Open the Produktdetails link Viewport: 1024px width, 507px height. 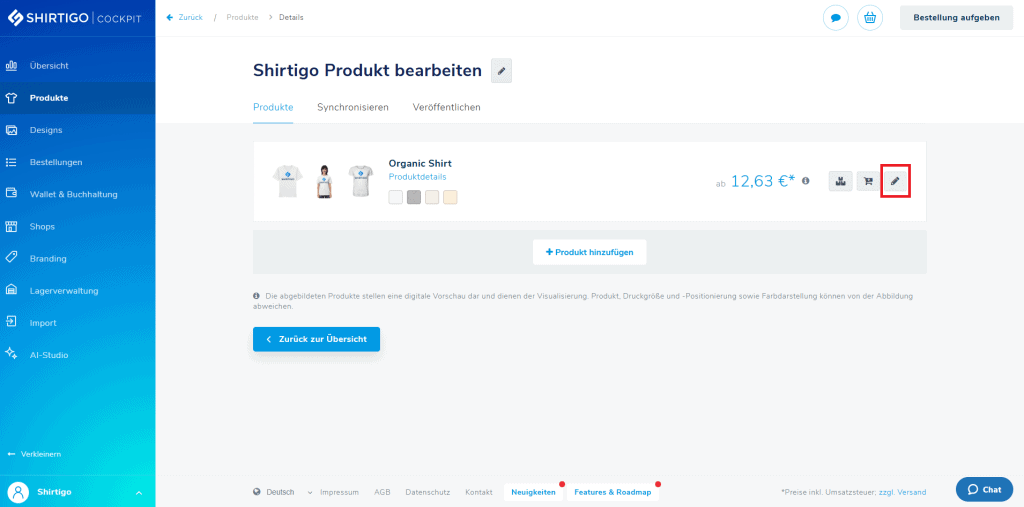[417, 177]
